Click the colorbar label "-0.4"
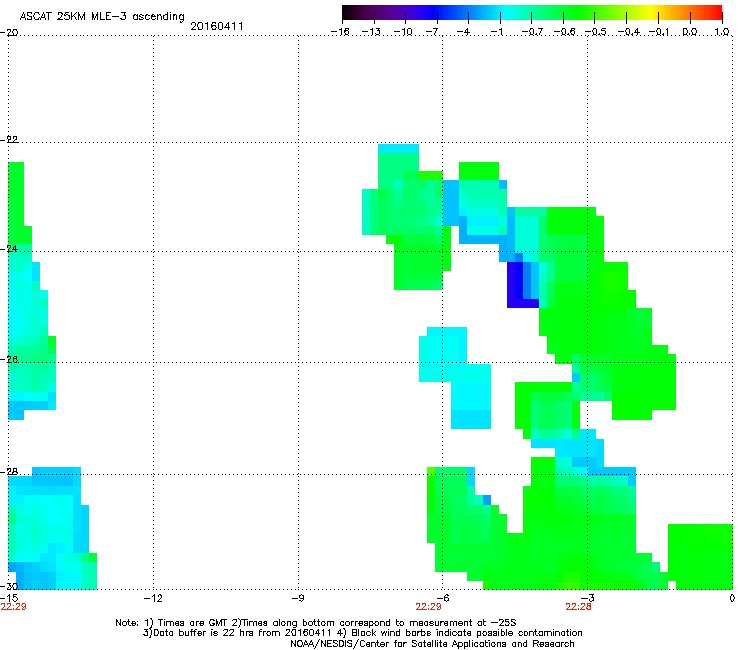Image resolution: width=740 pixels, height=650 pixels. 629,32
